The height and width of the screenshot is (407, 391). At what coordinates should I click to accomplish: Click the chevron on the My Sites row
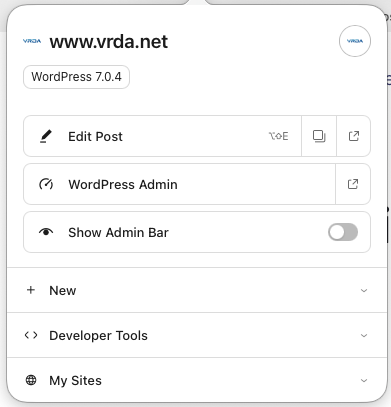[x=364, y=381]
